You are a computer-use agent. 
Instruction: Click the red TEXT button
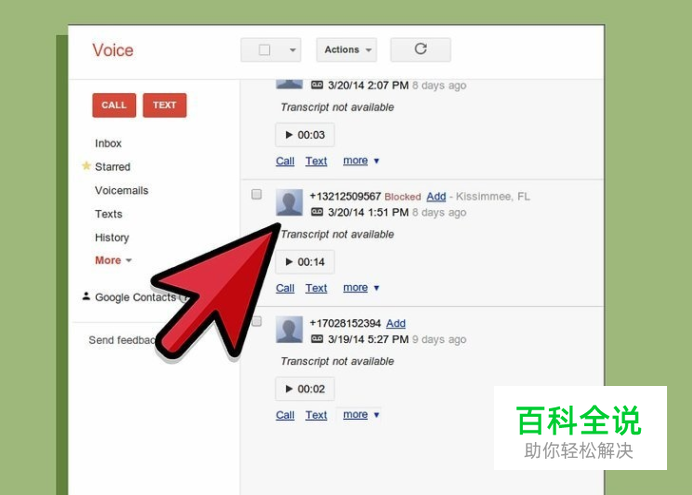click(x=165, y=105)
